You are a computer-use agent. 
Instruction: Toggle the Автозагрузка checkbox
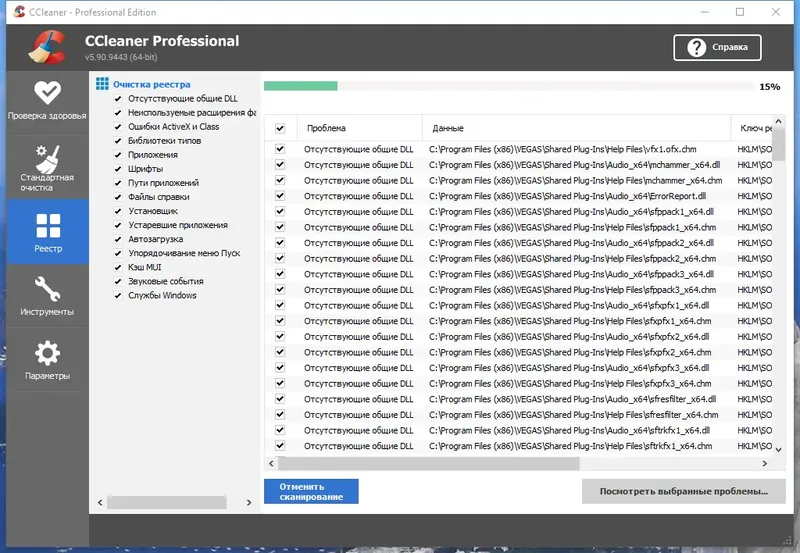click(118, 239)
